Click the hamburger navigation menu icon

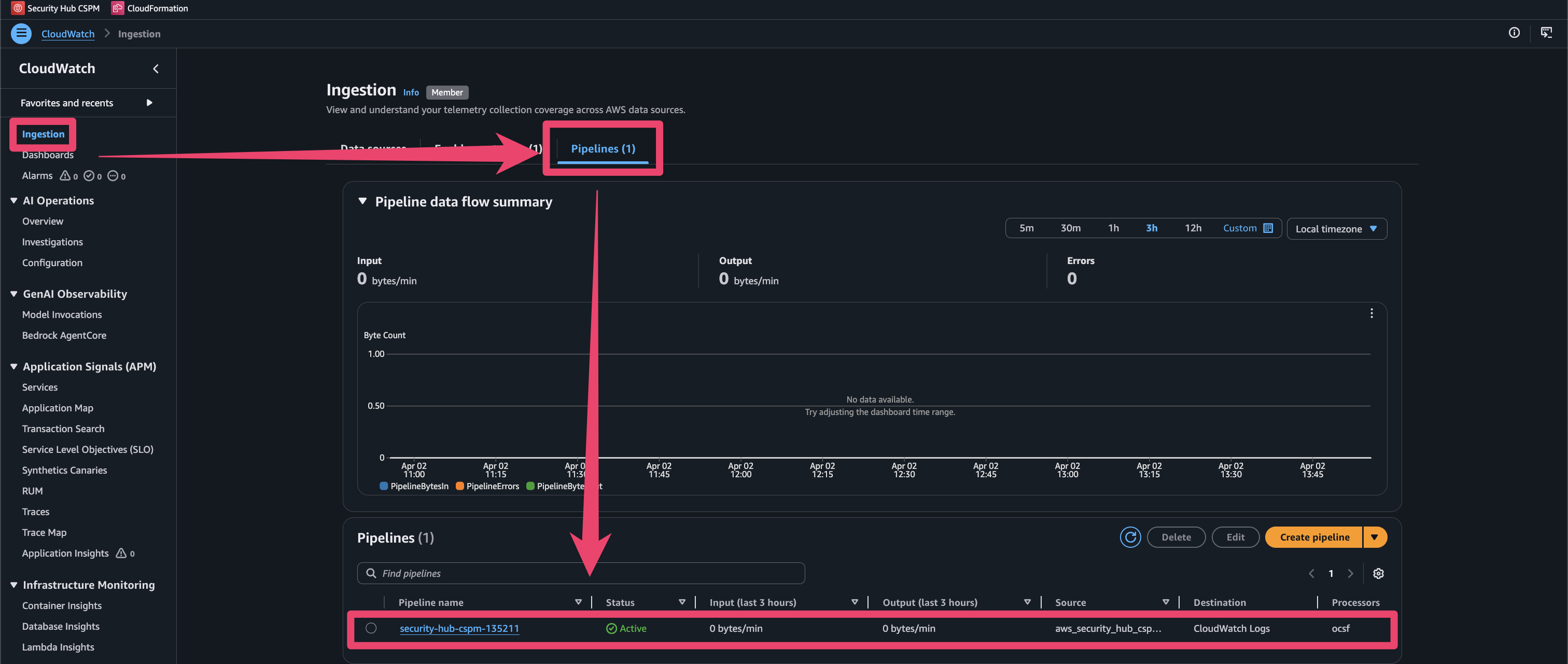[x=21, y=34]
